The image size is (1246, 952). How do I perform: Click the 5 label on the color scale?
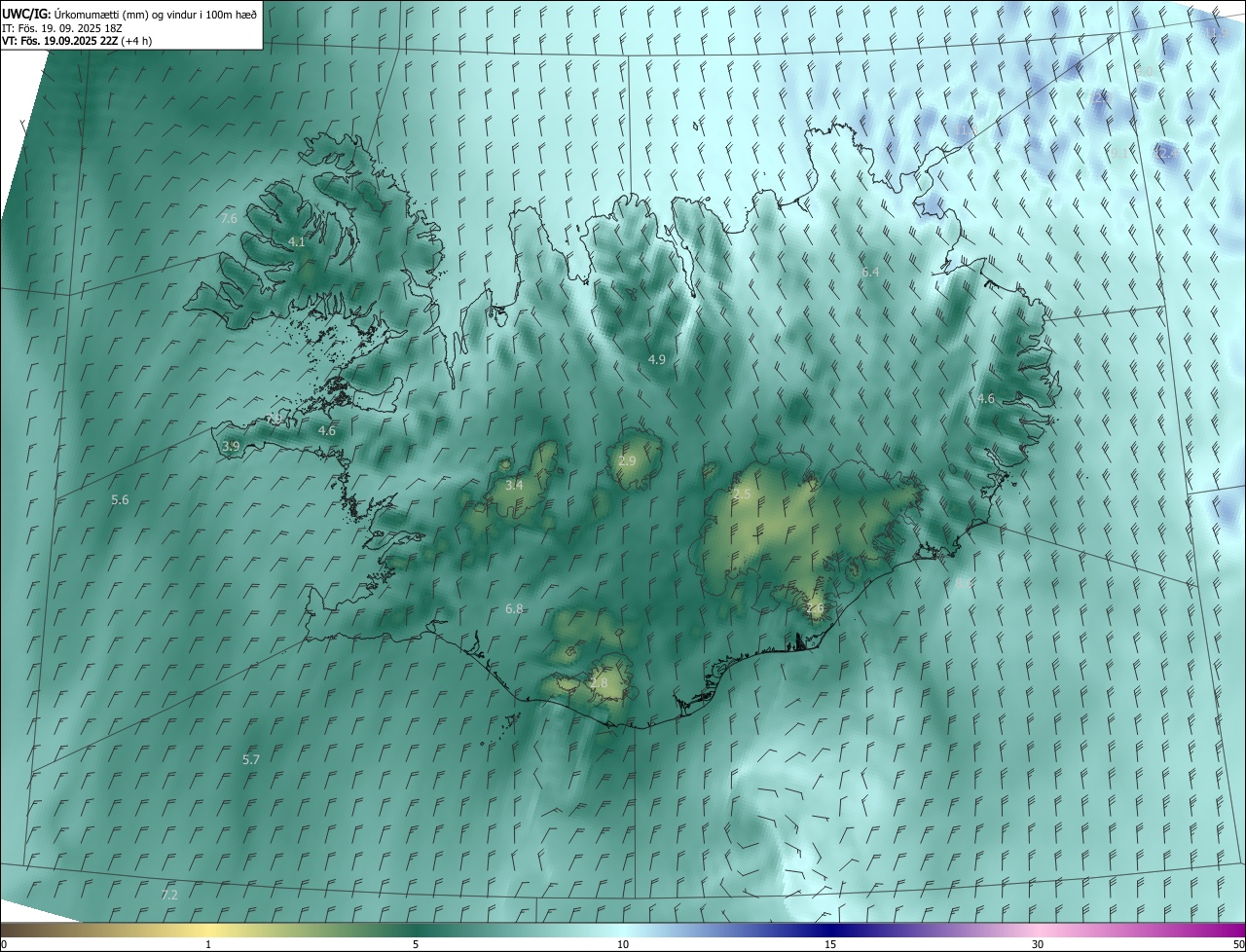point(416,944)
